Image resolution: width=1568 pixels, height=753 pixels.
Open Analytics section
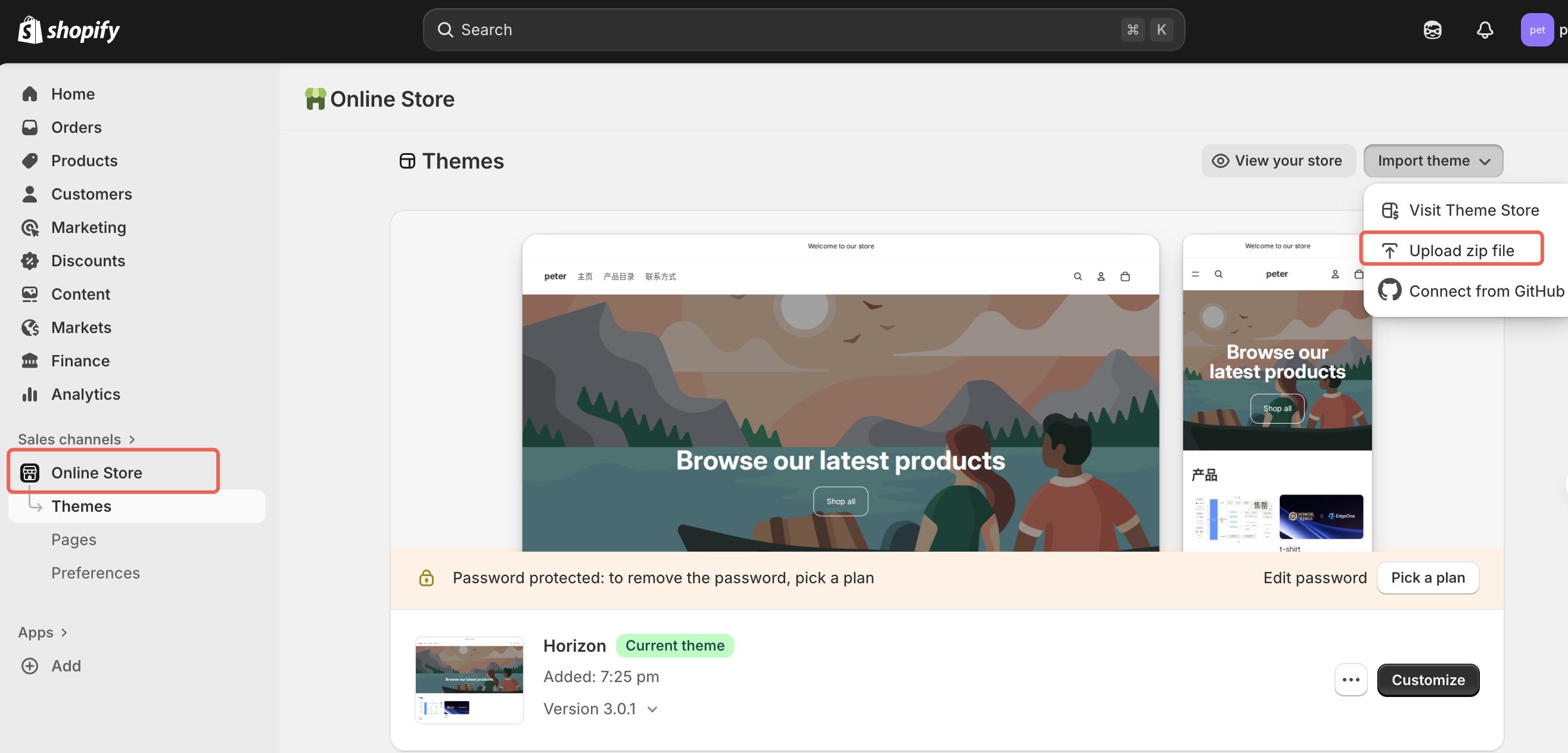[x=85, y=394]
